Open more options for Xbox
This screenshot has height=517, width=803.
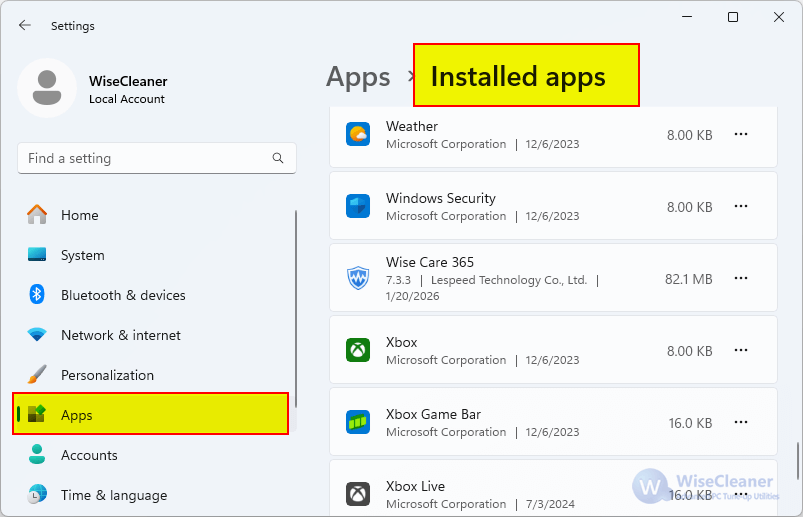click(x=741, y=350)
